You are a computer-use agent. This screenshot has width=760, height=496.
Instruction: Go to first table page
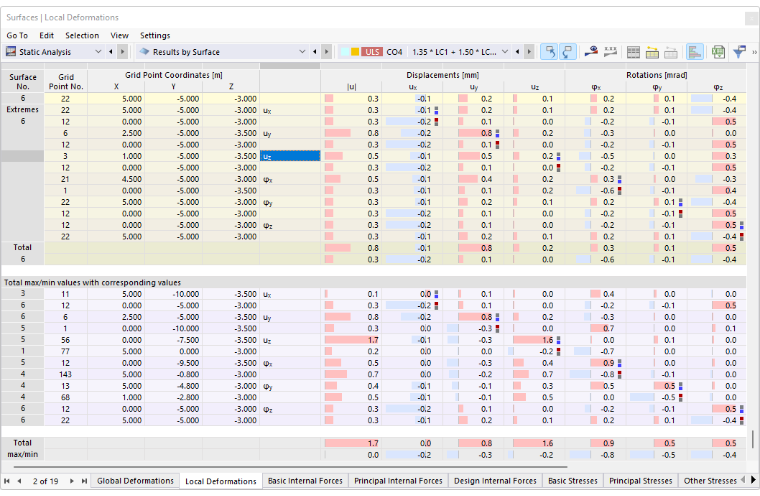[7, 481]
